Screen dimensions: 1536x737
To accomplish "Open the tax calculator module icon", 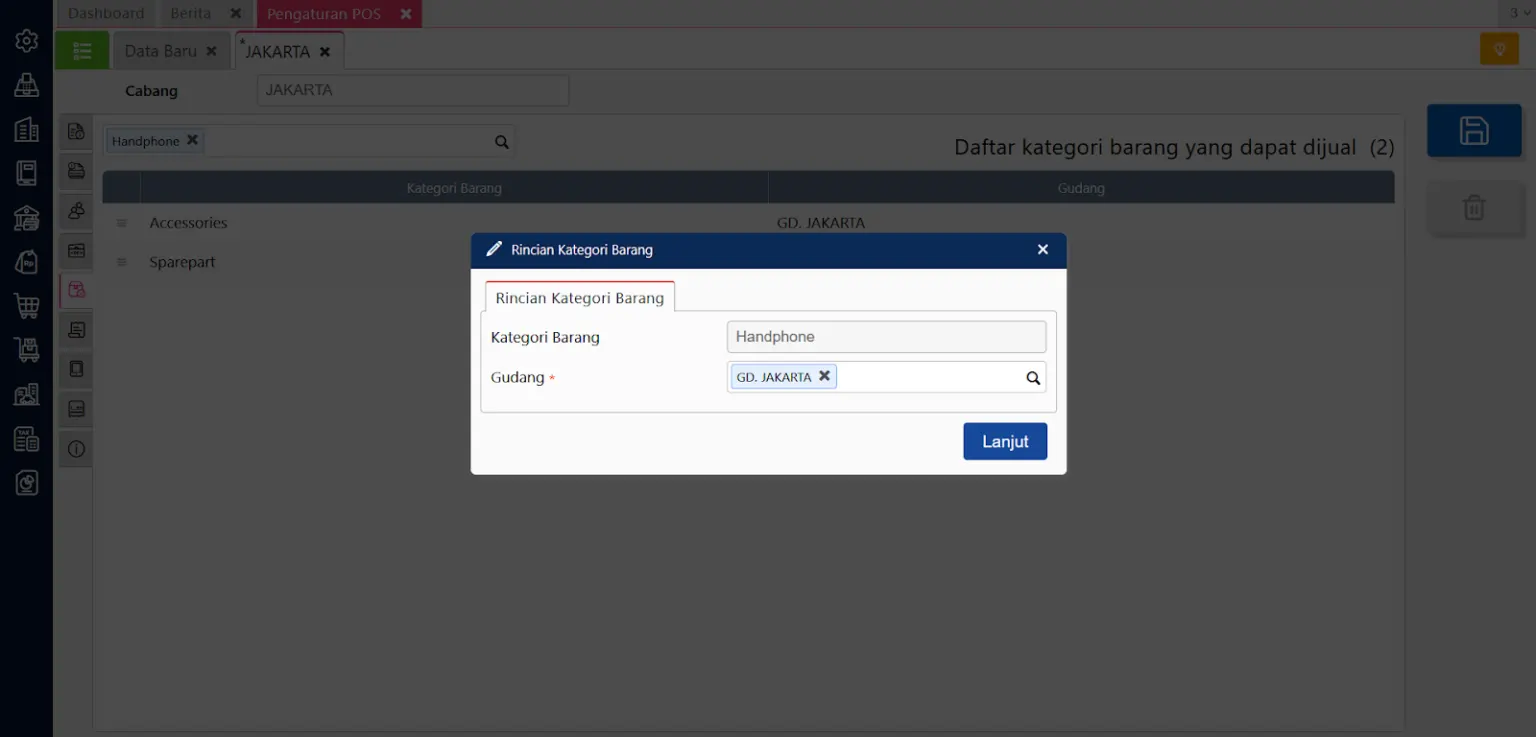I will tap(26, 438).
